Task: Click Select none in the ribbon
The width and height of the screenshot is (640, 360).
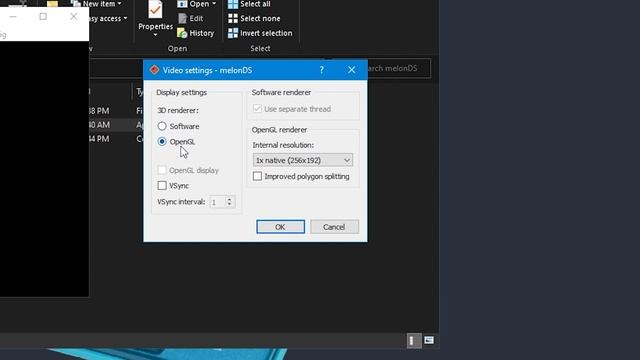Action: tap(254, 18)
